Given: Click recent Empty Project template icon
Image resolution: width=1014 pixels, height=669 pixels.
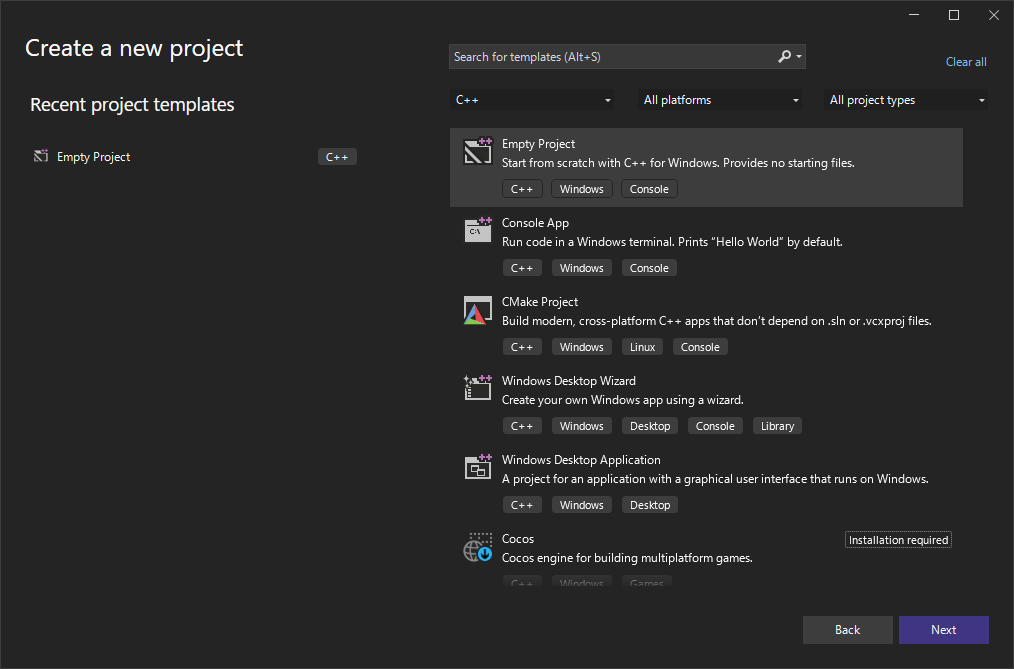Looking at the screenshot, I should (41, 156).
